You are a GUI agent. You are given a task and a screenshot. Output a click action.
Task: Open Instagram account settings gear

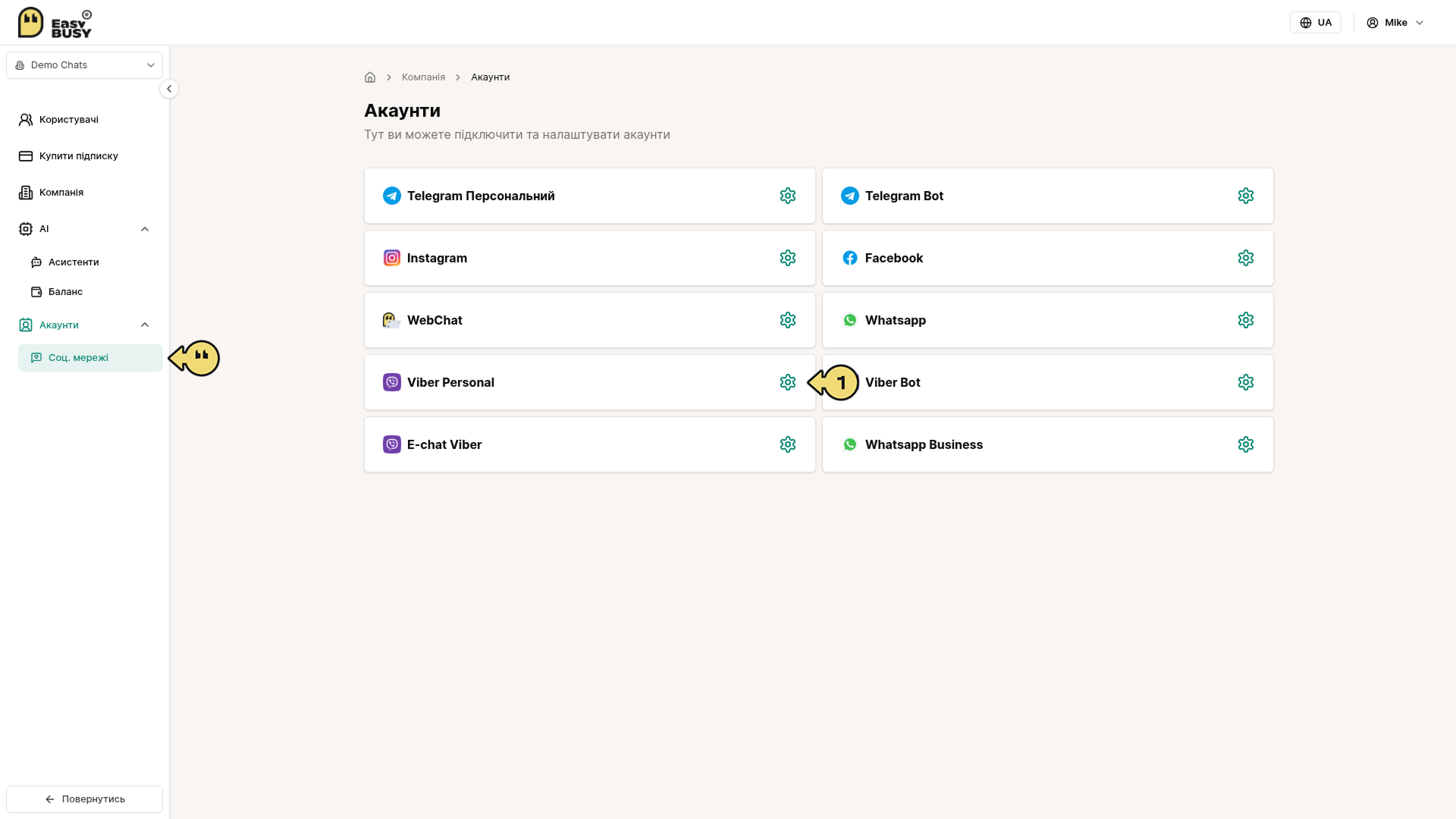[788, 258]
